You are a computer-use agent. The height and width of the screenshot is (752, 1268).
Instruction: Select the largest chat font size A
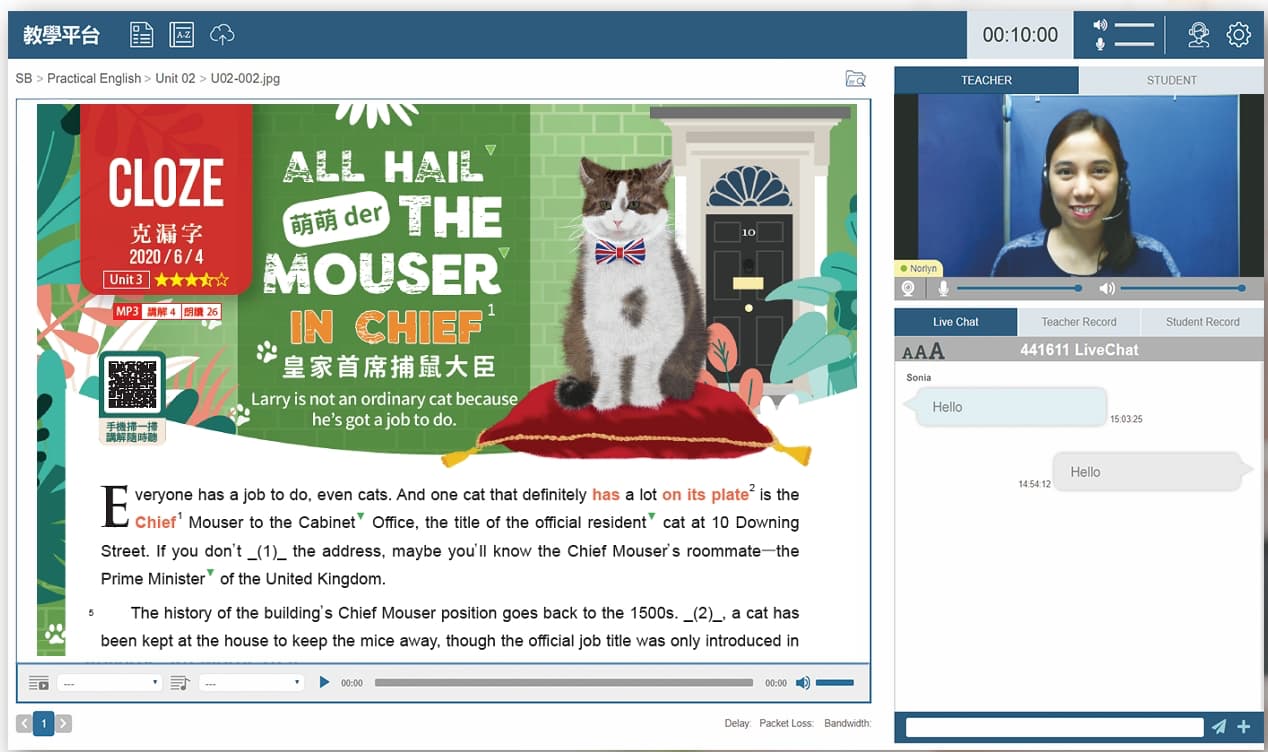936,351
